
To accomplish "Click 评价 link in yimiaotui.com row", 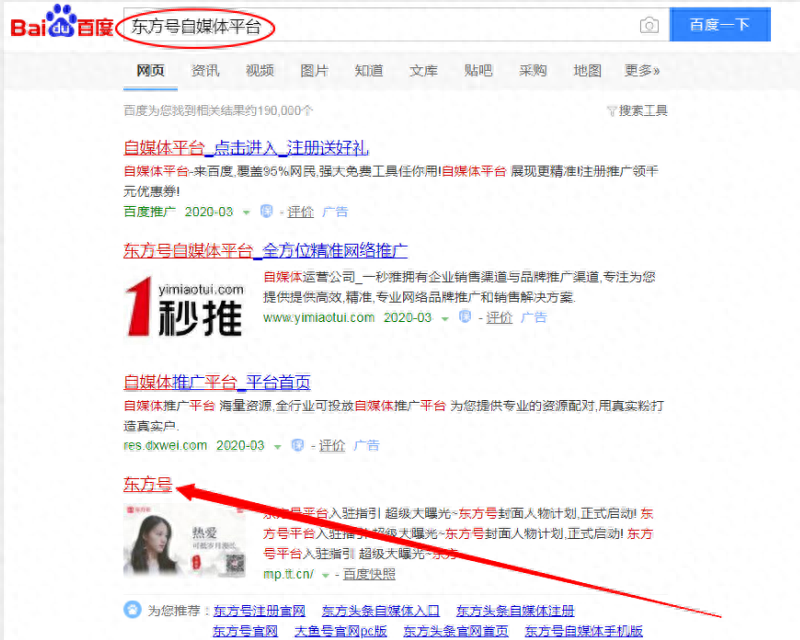I will coord(499,317).
